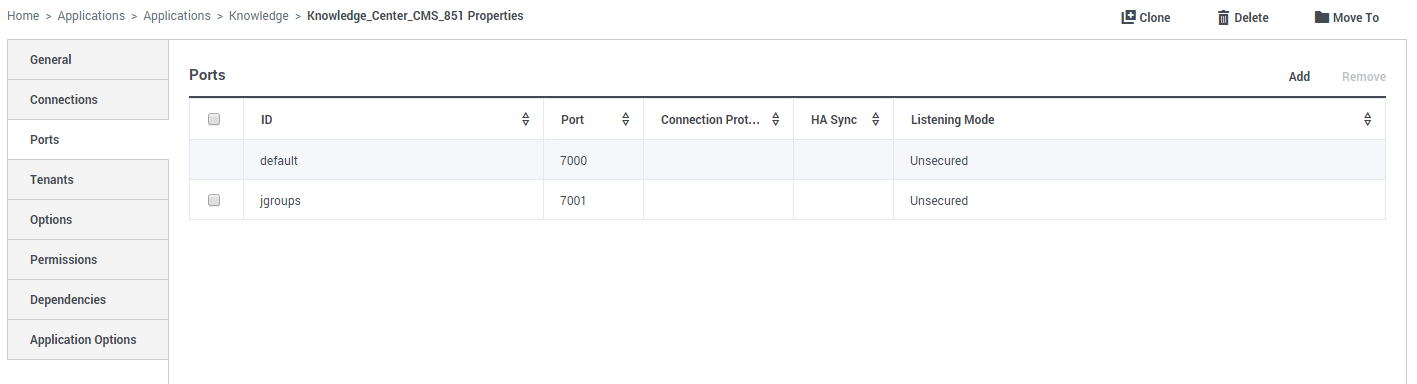This screenshot has height=384, width=1417.
Task: Open the General tab
Action: [88, 60]
